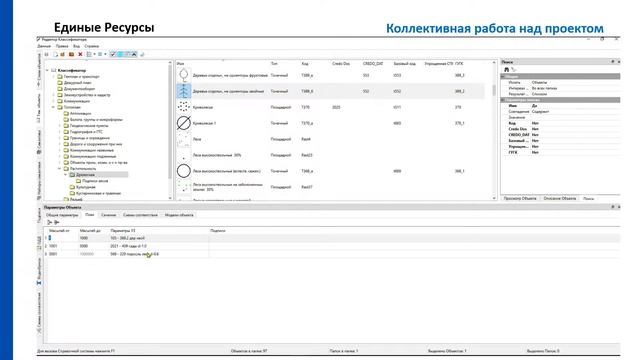Expand the Геодезические пункты folder
640x360 pixels.
60,125
